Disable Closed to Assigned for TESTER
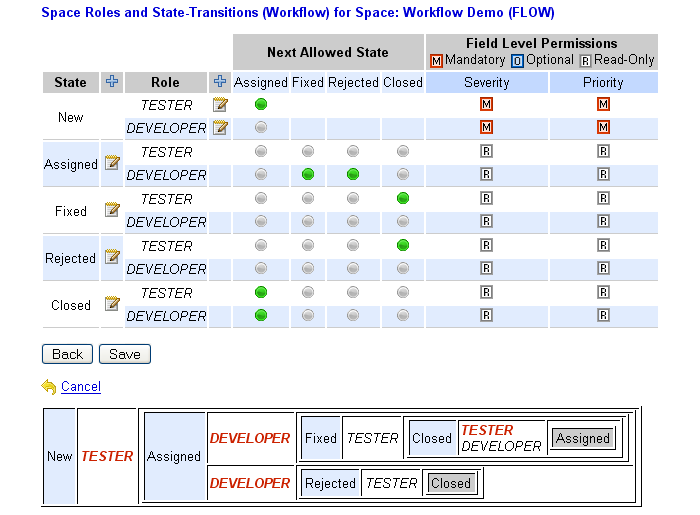The image size is (700, 515). click(261, 292)
